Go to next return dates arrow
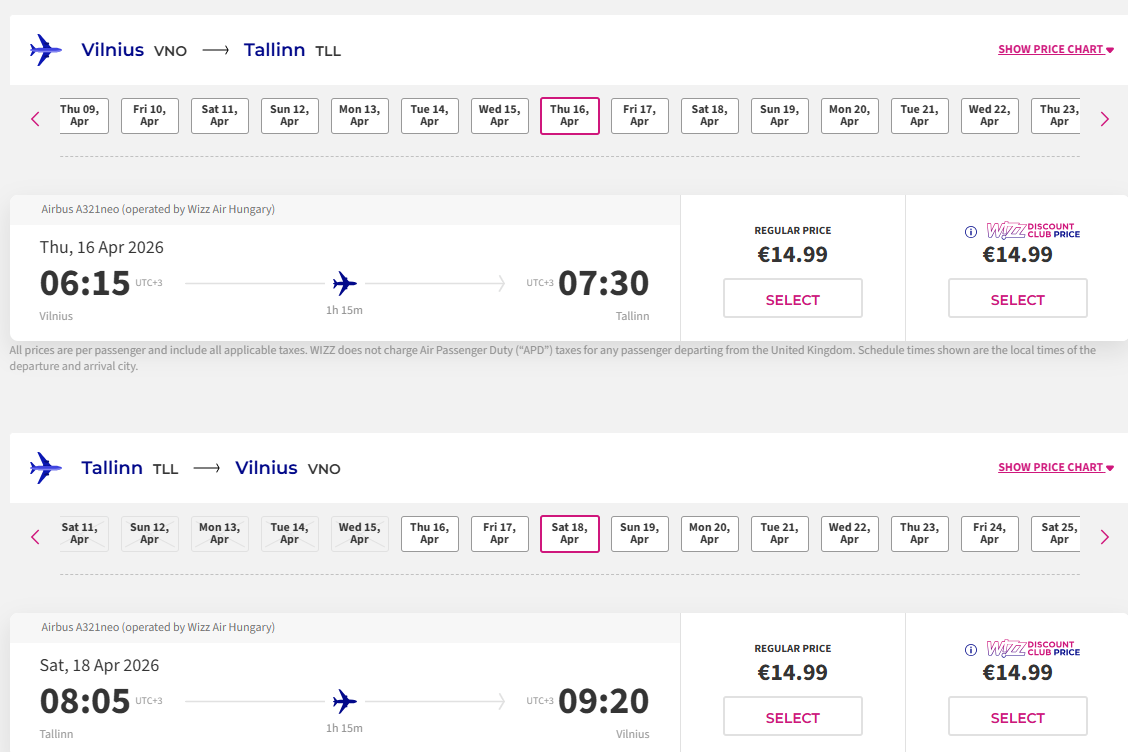The image size is (1128, 752). (x=1104, y=537)
